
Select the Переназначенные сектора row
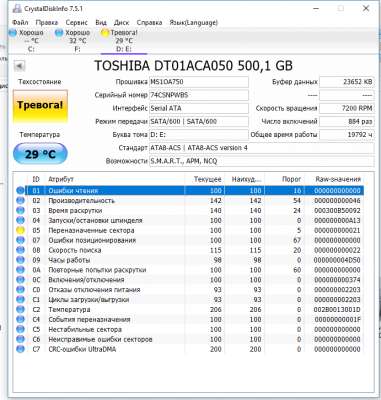click(189, 230)
